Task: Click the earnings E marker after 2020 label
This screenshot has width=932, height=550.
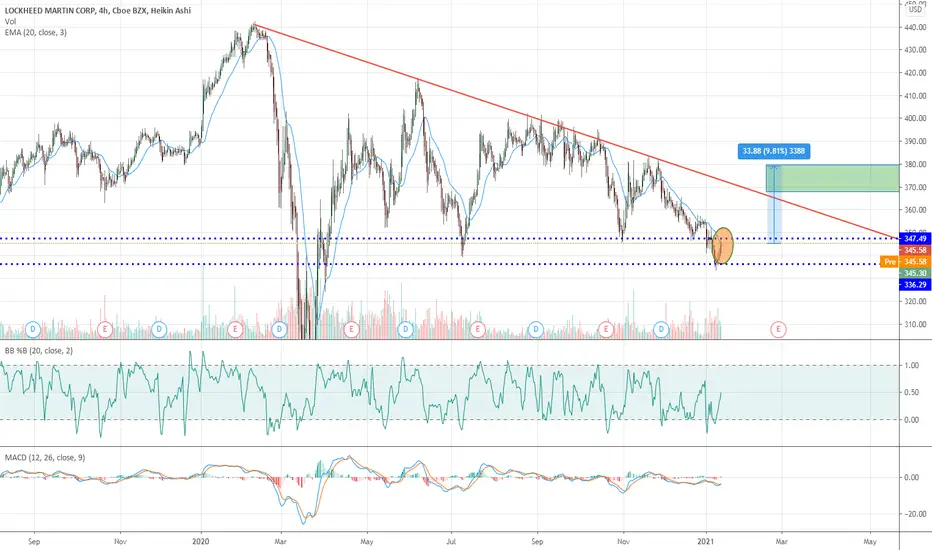Action: click(x=235, y=329)
